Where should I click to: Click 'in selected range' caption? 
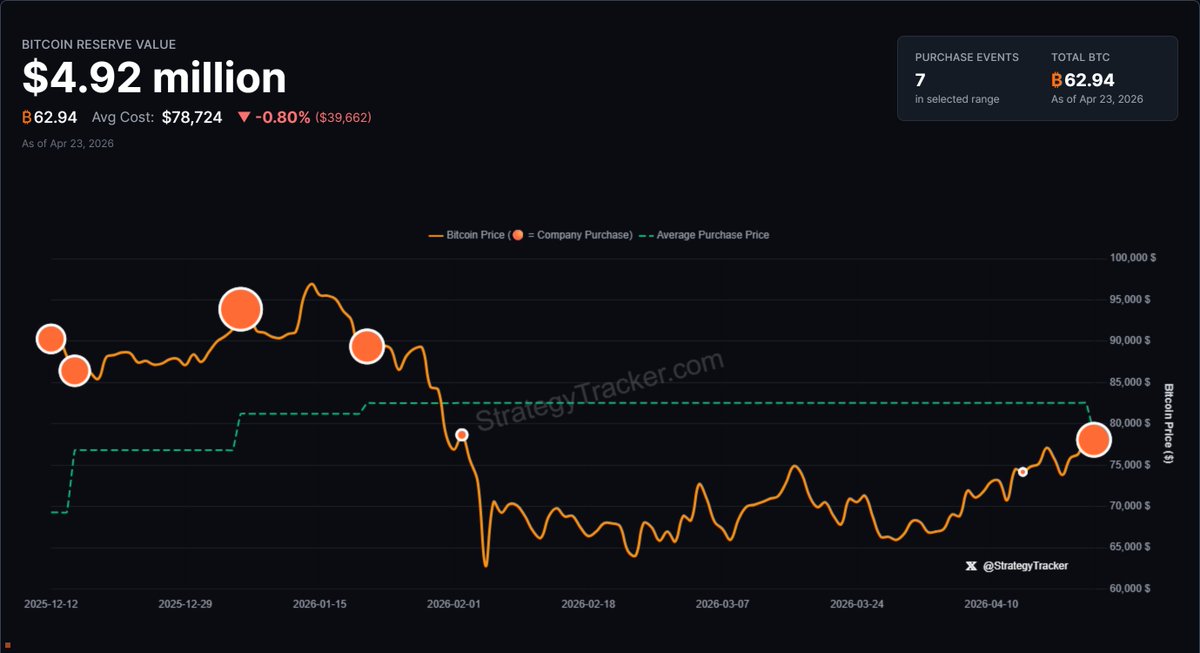point(957,99)
